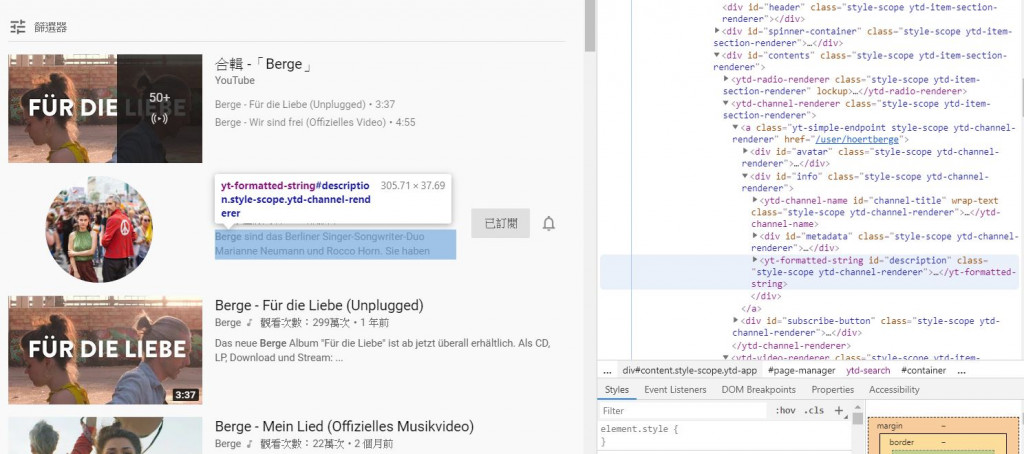Toggle the :hov element state button
The image size is (1024, 454).
(785, 411)
